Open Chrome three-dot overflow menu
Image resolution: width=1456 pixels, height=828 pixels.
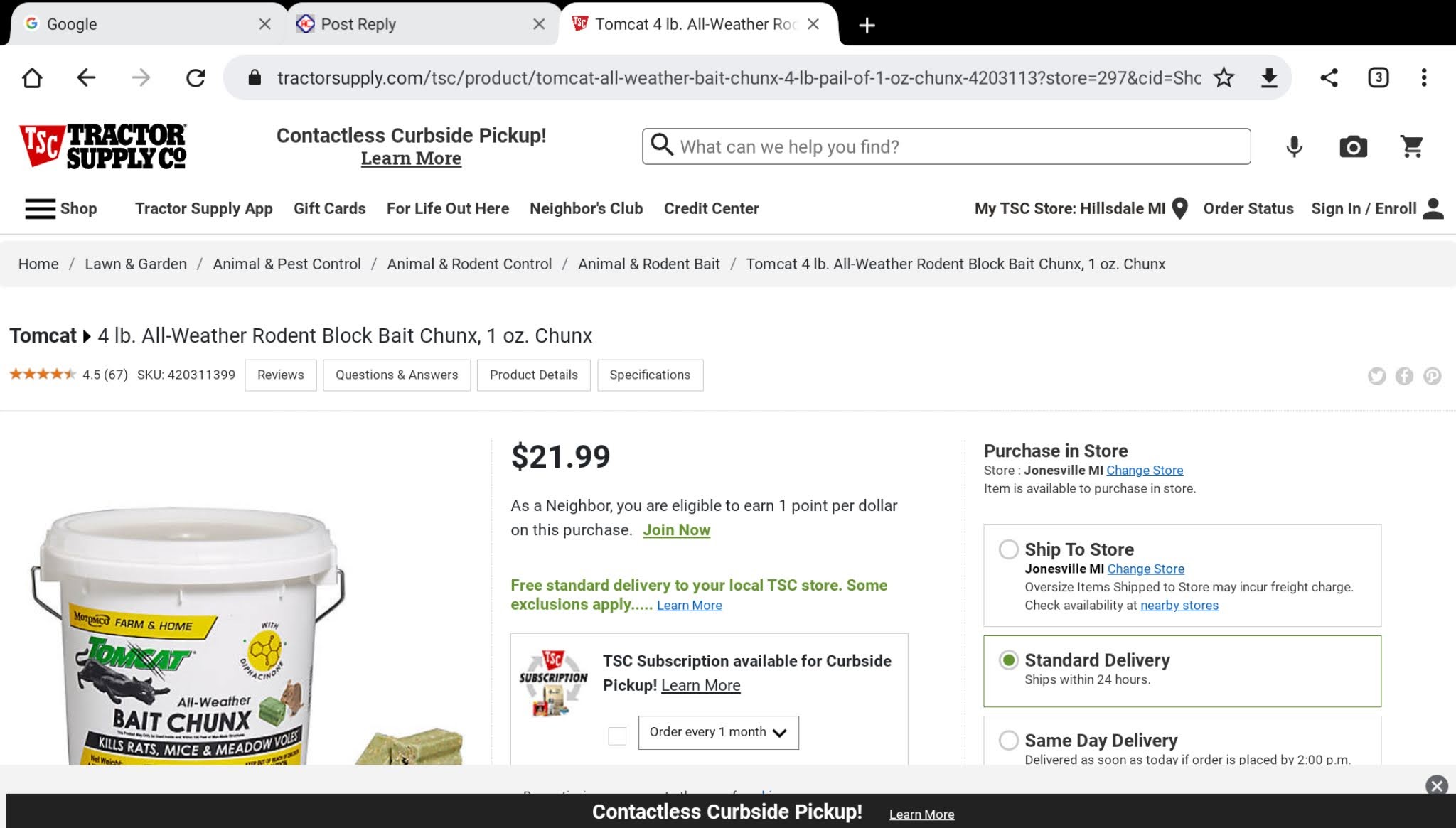point(1423,77)
